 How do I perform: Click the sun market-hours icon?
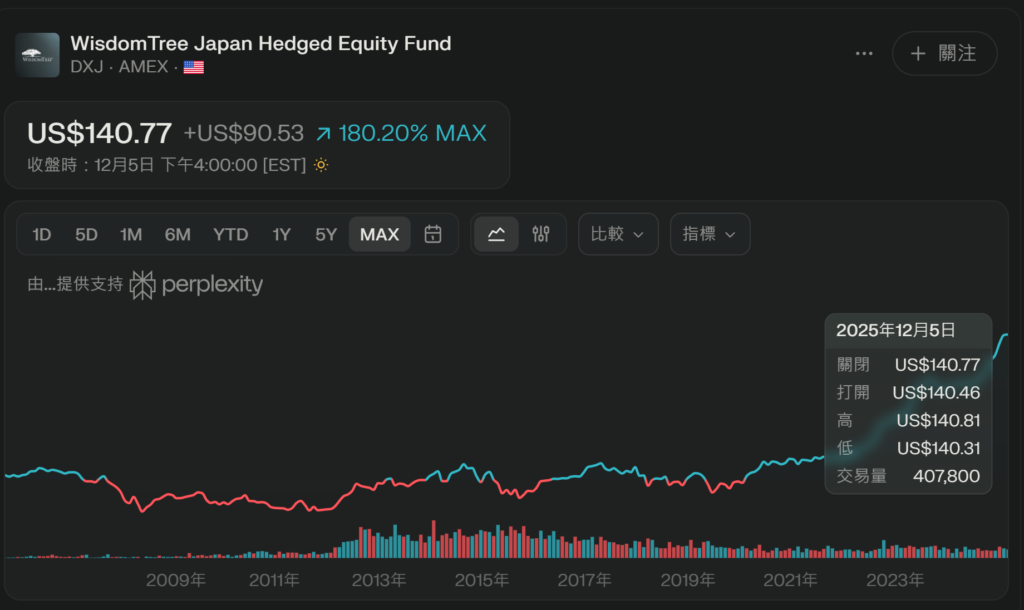(321, 165)
